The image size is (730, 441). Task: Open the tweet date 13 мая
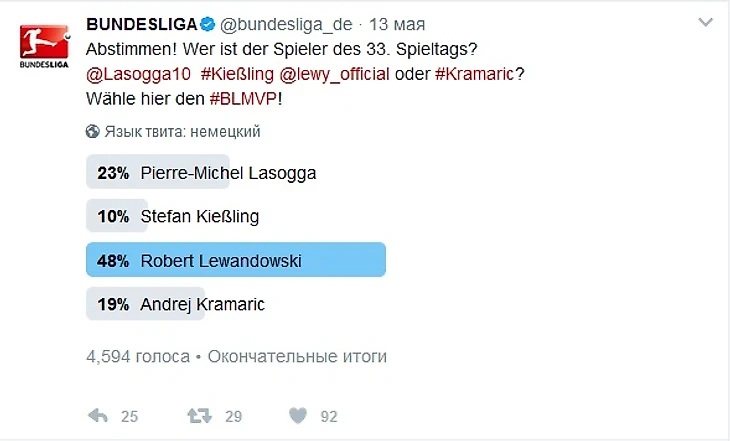click(399, 24)
